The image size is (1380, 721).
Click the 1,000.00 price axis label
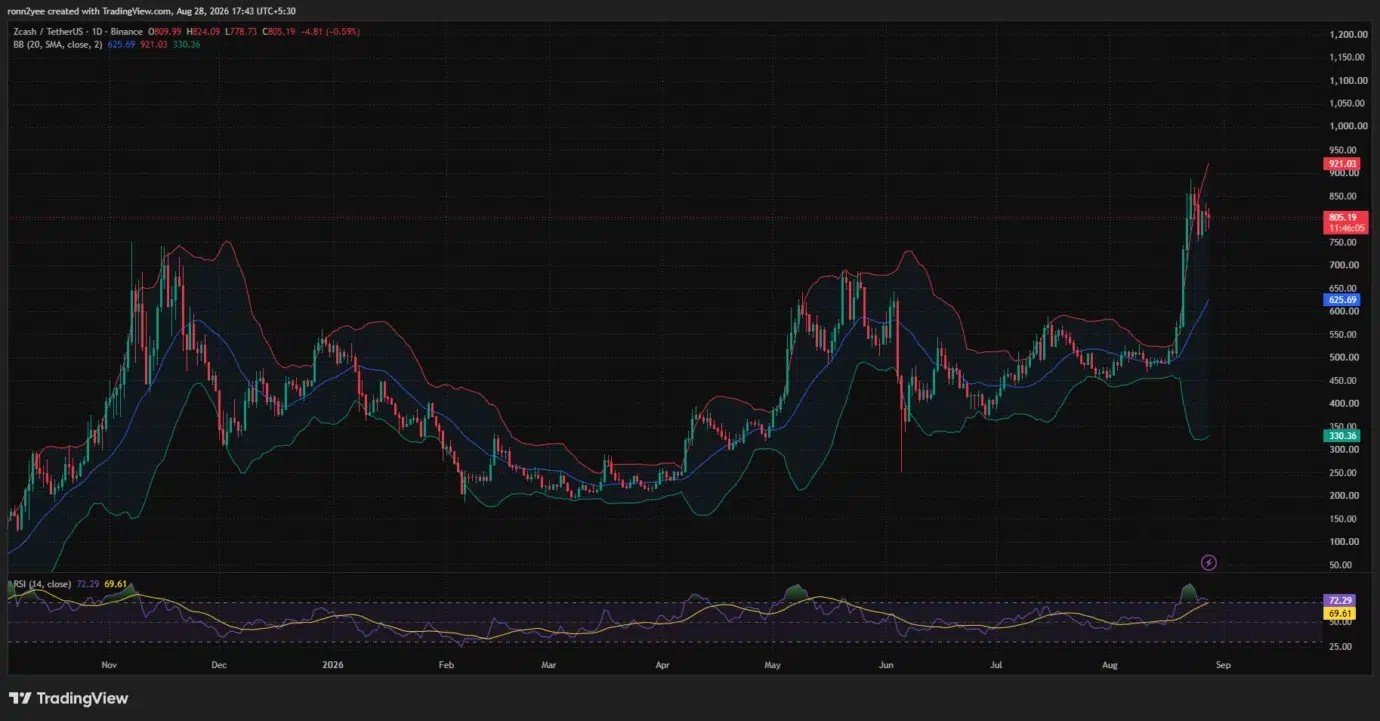pyautogui.click(x=1348, y=126)
